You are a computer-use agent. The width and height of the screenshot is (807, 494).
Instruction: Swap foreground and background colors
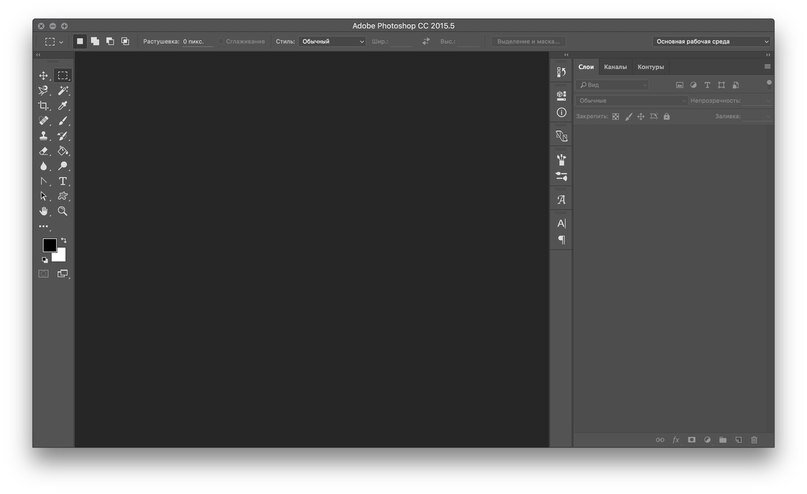pyautogui.click(x=63, y=240)
